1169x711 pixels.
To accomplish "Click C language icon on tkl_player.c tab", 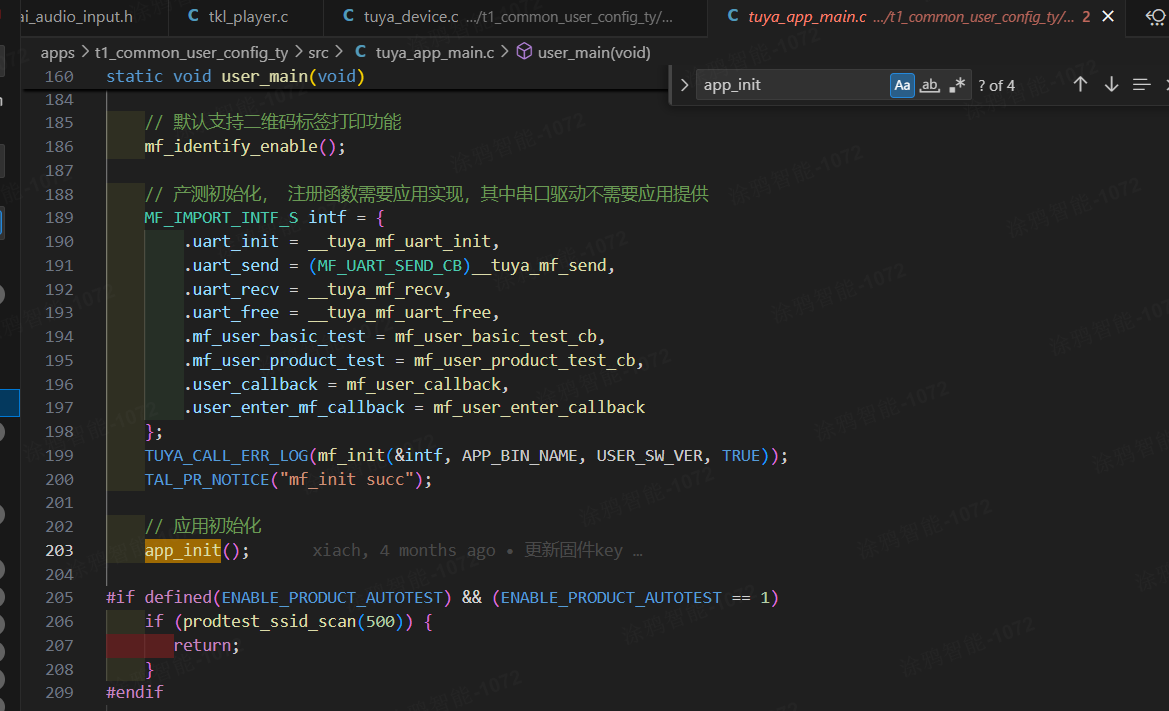I will (193, 16).
